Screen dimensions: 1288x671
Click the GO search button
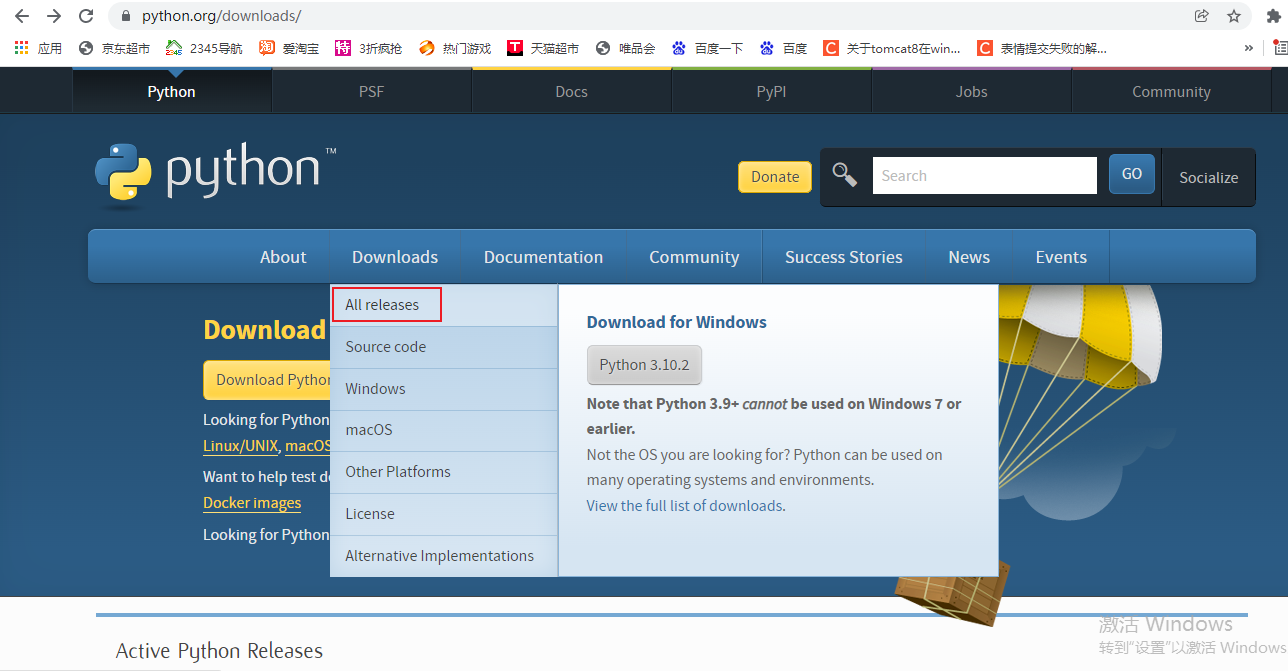[1132, 174]
